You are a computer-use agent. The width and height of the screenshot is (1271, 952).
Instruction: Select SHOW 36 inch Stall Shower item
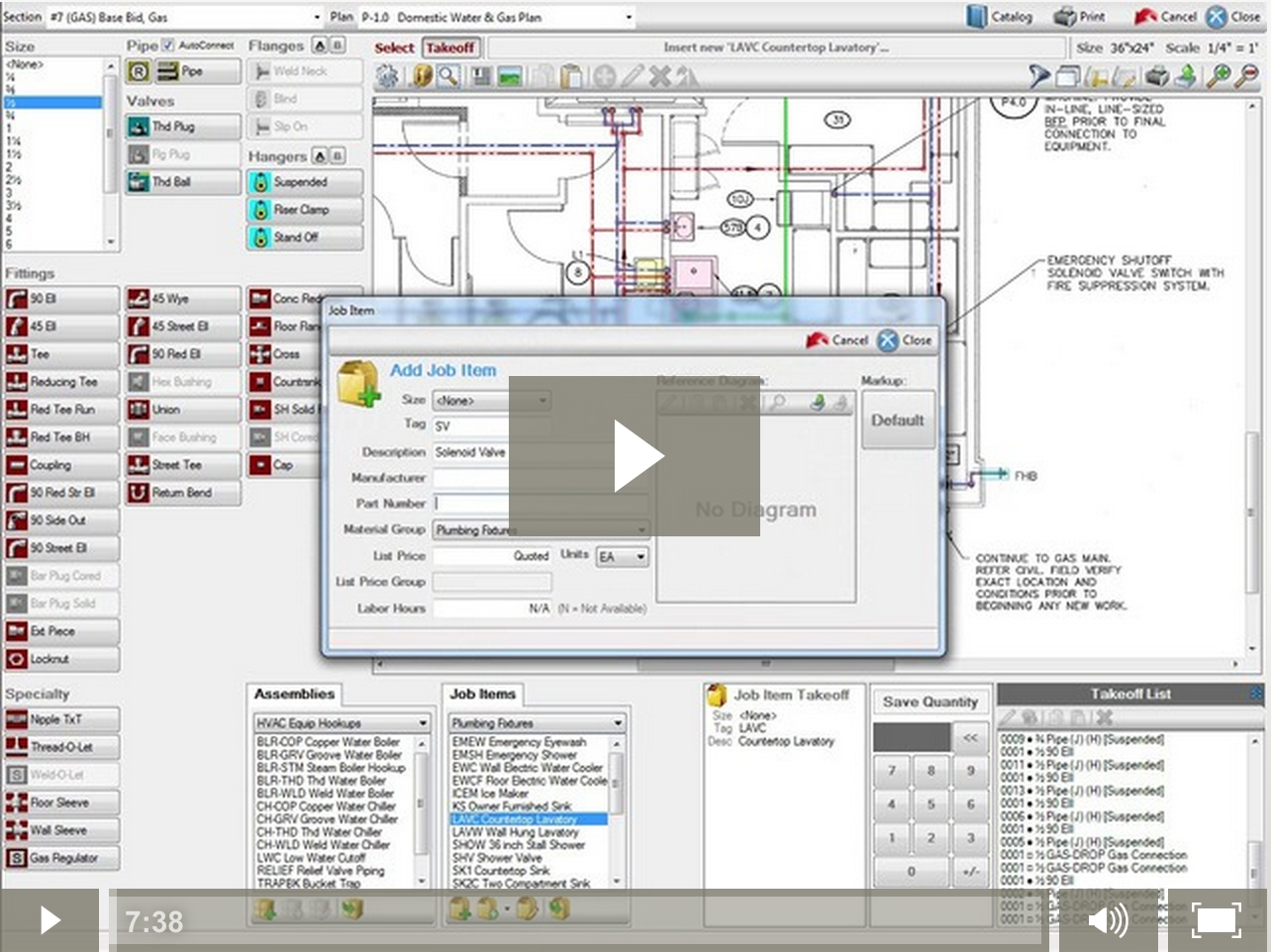[x=519, y=845]
